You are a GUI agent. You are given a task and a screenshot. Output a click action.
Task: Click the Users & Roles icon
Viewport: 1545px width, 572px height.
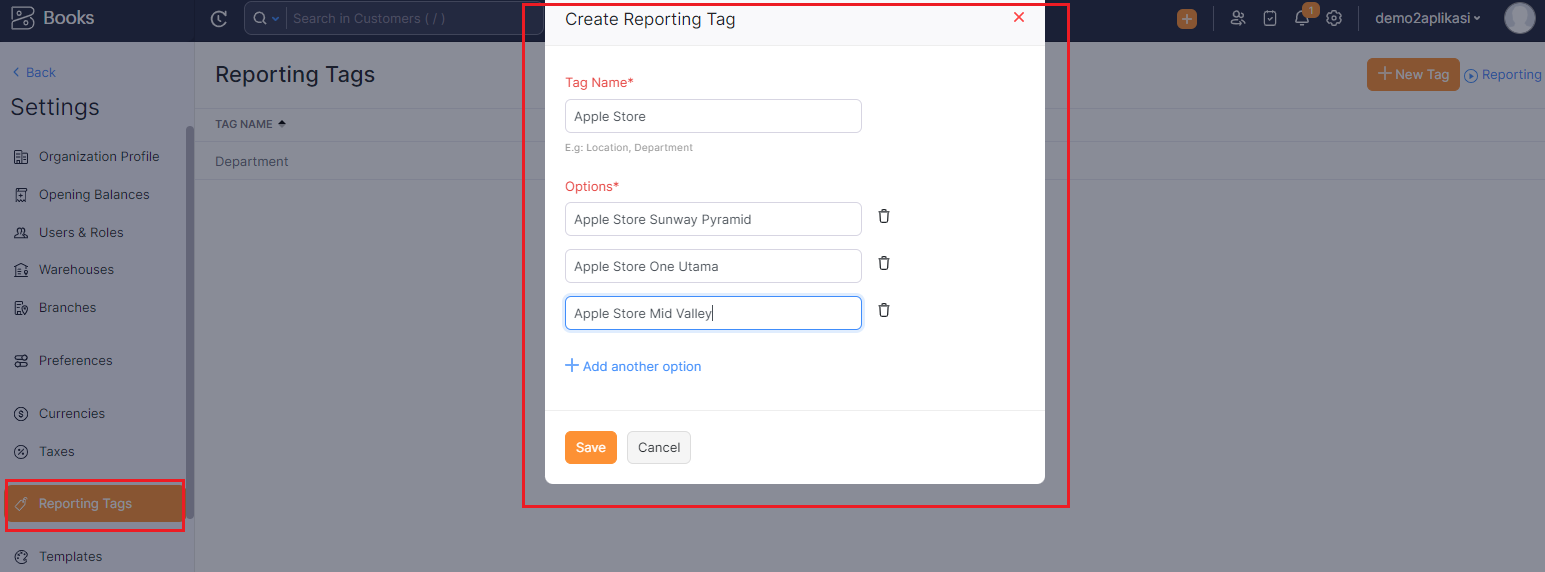pos(21,233)
